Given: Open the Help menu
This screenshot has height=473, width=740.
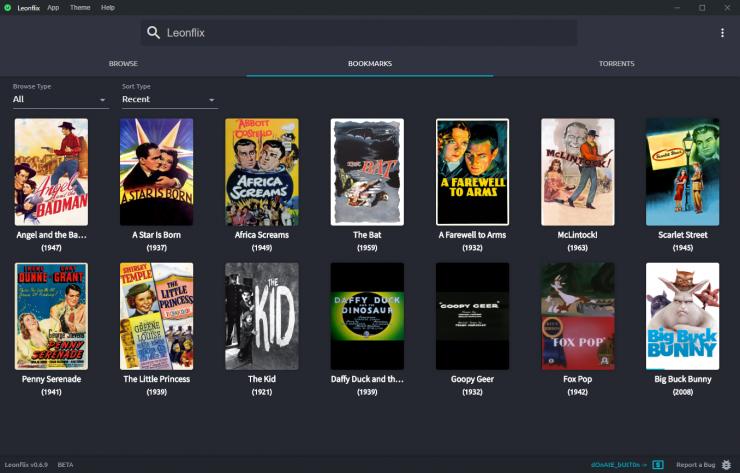Looking at the screenshot, I should point(108,8).
